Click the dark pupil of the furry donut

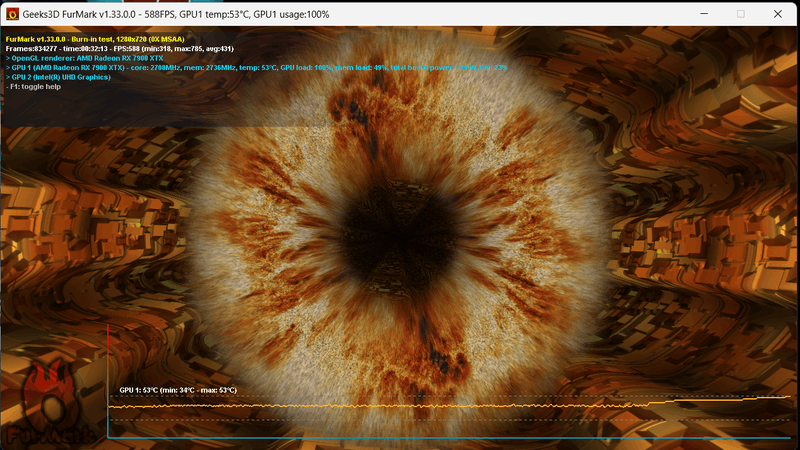click(399, 237)
